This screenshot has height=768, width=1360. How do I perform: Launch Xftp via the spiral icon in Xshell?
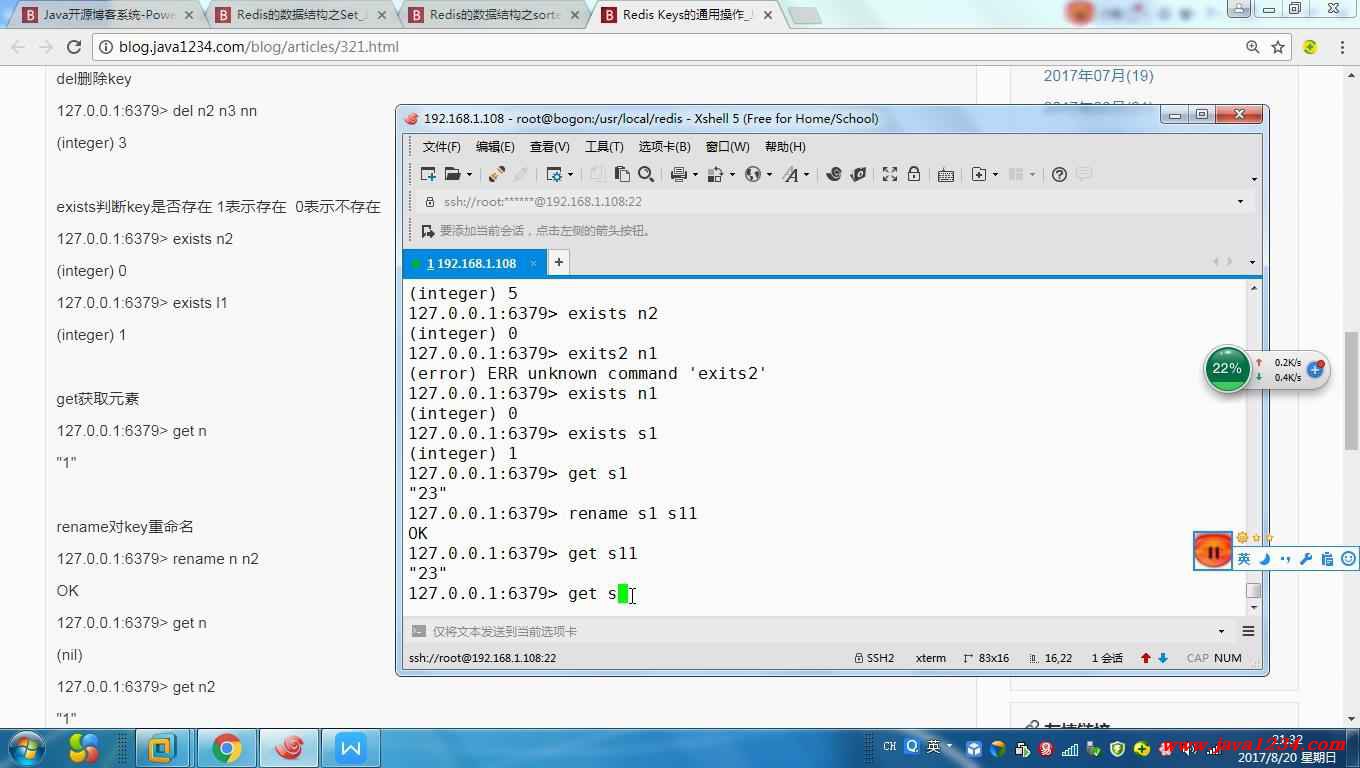tap(834, 174)
